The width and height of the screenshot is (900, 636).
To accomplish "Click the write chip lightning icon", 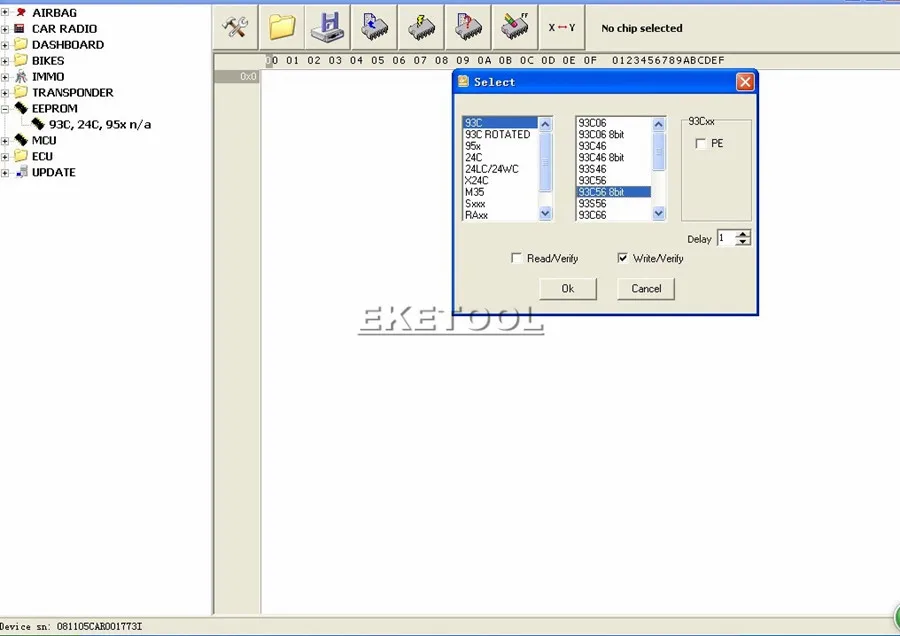I will pyautogui.click(x=421, y=27).
